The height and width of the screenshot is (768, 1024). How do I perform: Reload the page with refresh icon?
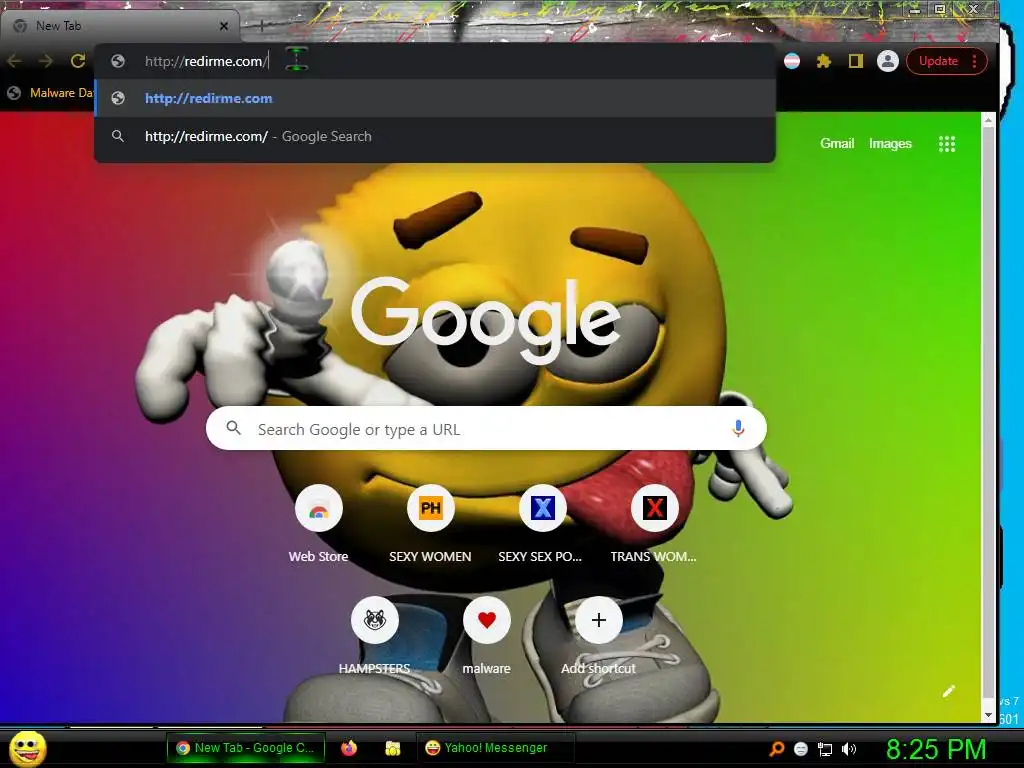tap(78, 61)
